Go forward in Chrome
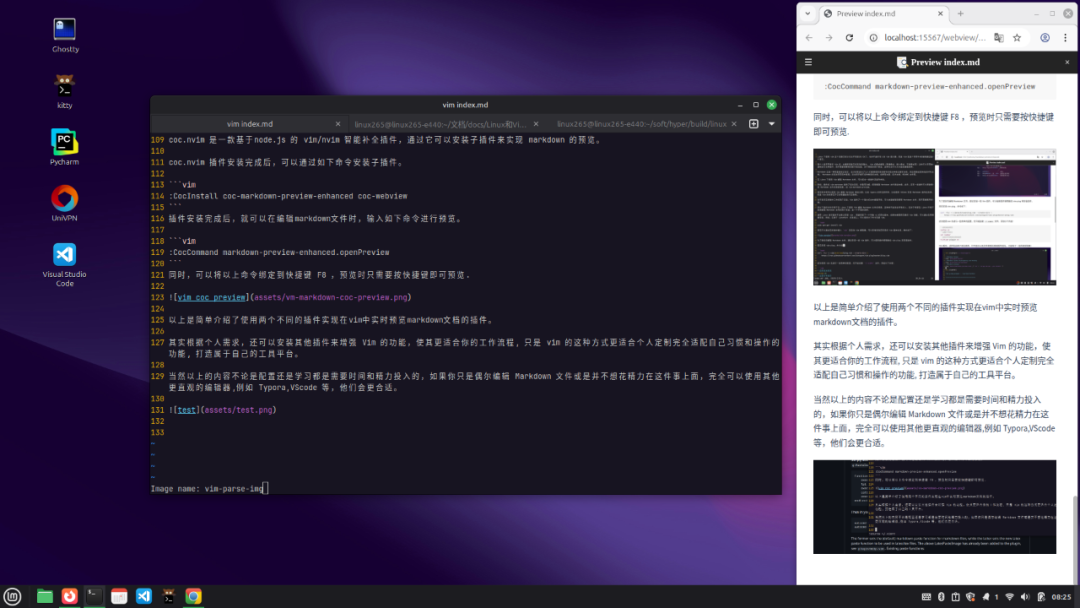This screenshot has height=608, width=1080. coord(829,38)
